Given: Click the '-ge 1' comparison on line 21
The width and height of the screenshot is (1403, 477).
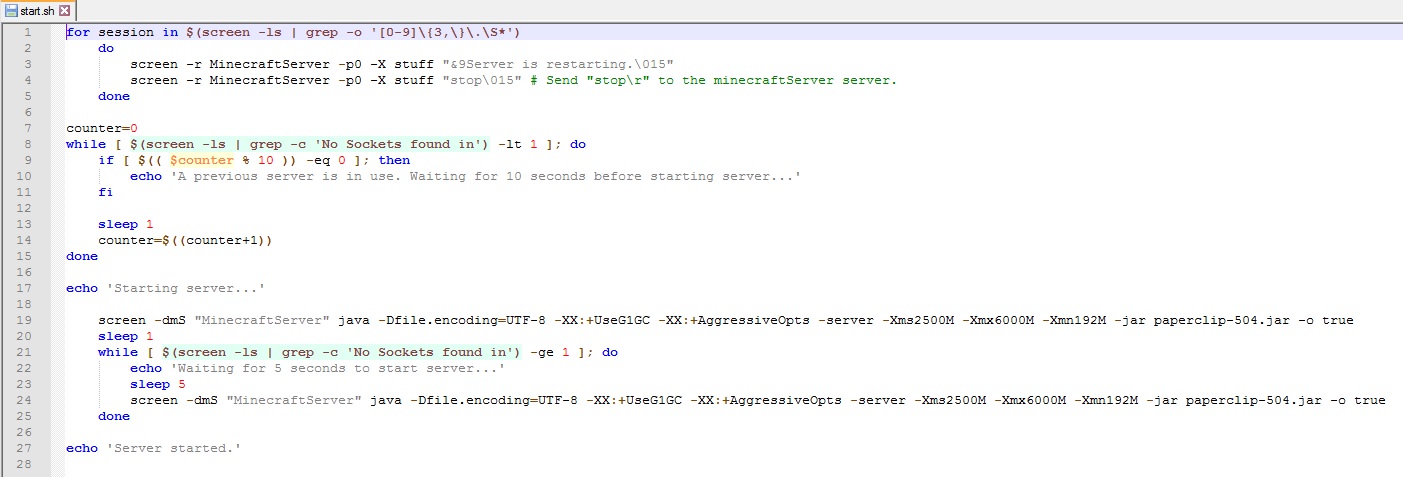Looking at the screenshot, I should pyautogui.click(x=549, y=352).
